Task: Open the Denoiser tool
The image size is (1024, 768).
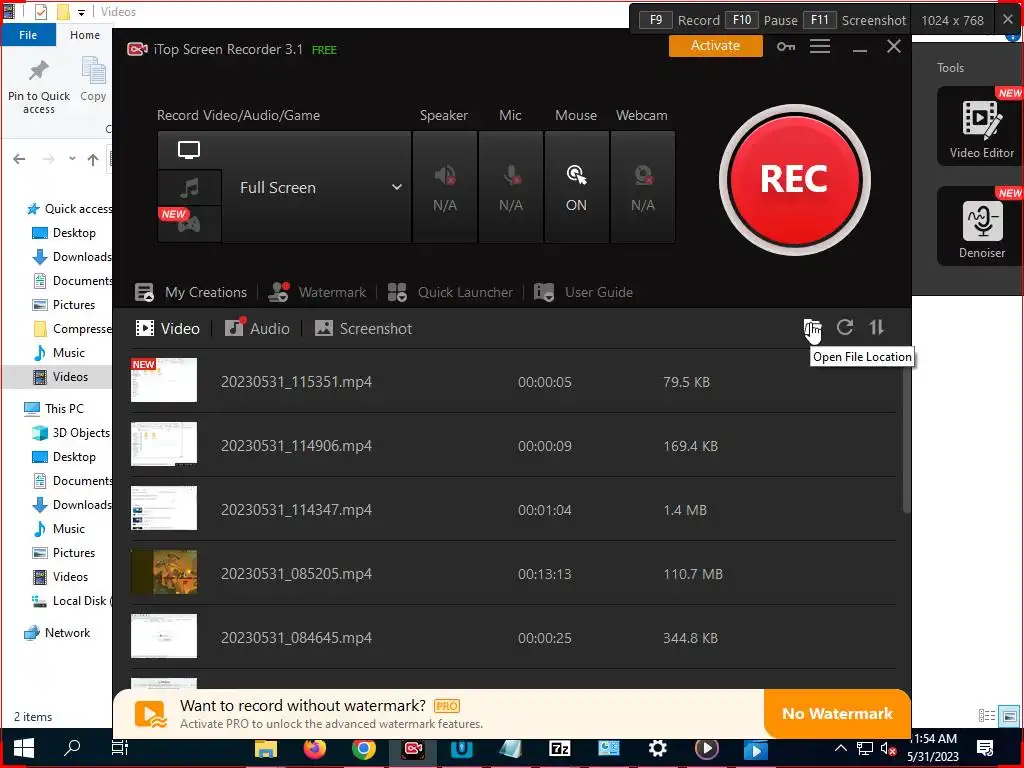Action: point(981,227)
